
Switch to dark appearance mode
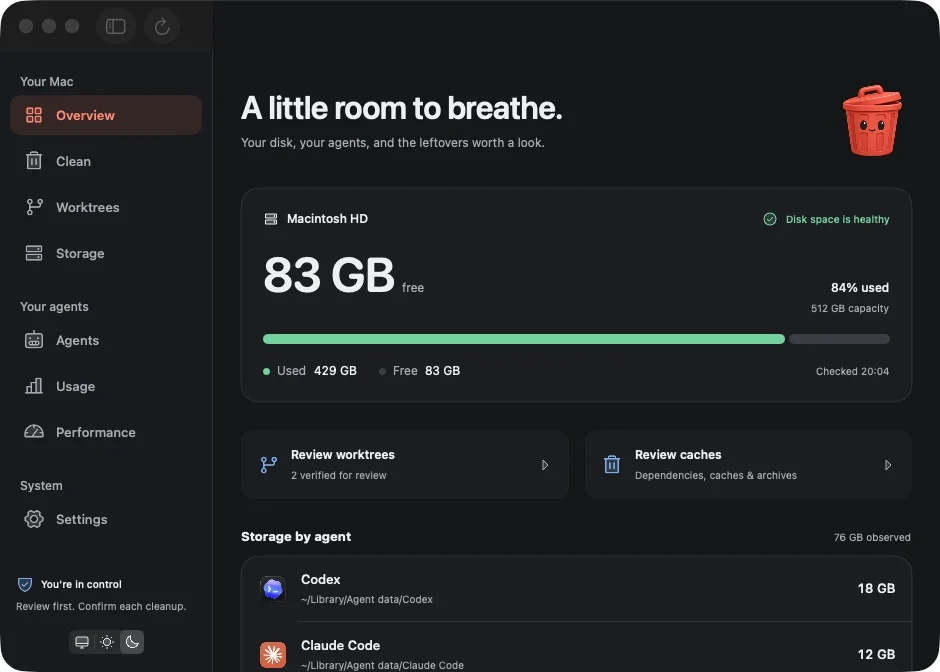pyautogui.click(x=132, y=642)
